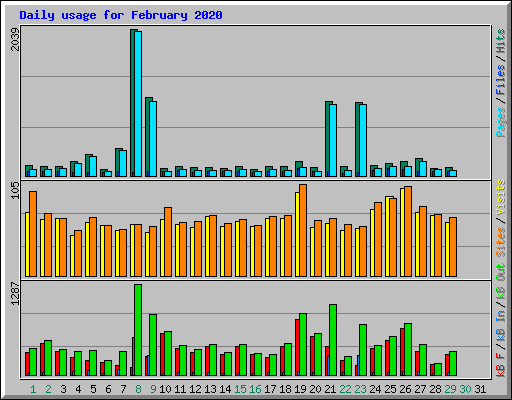Click the Sites legend label
512x400 pixels.
tap(501, 242)
